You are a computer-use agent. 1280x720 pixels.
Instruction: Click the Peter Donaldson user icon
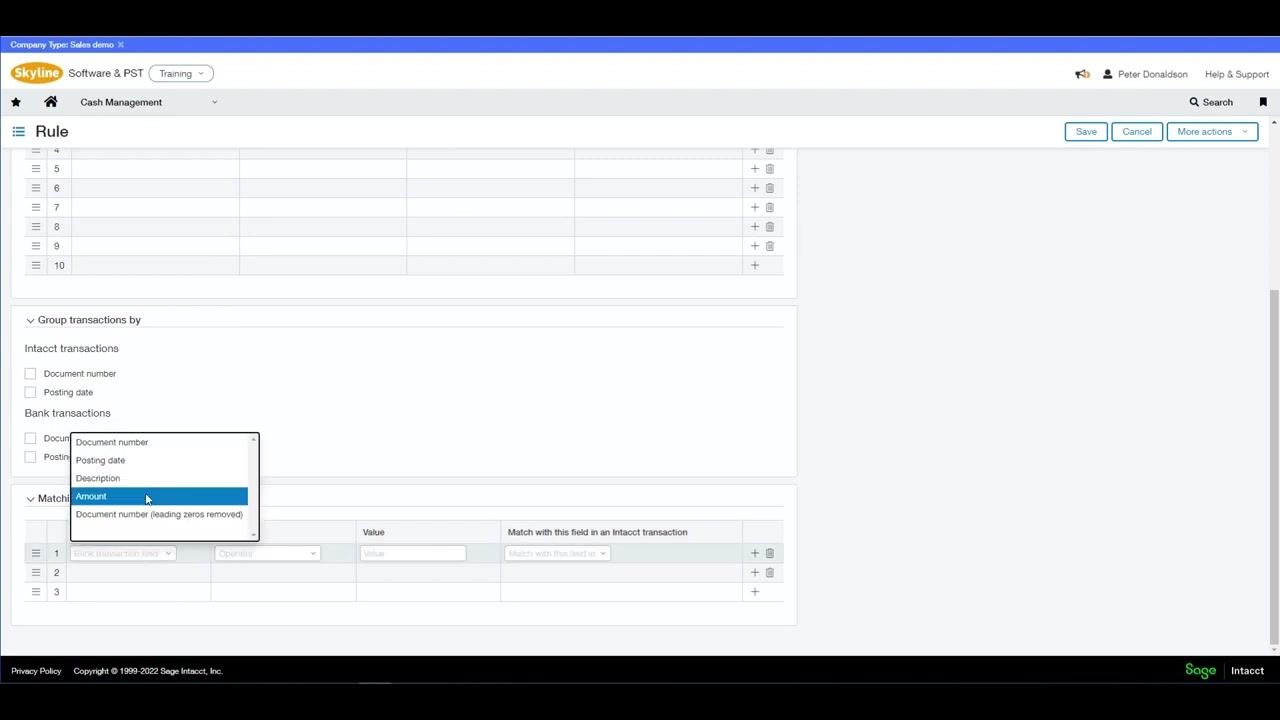coord(1108,74)
